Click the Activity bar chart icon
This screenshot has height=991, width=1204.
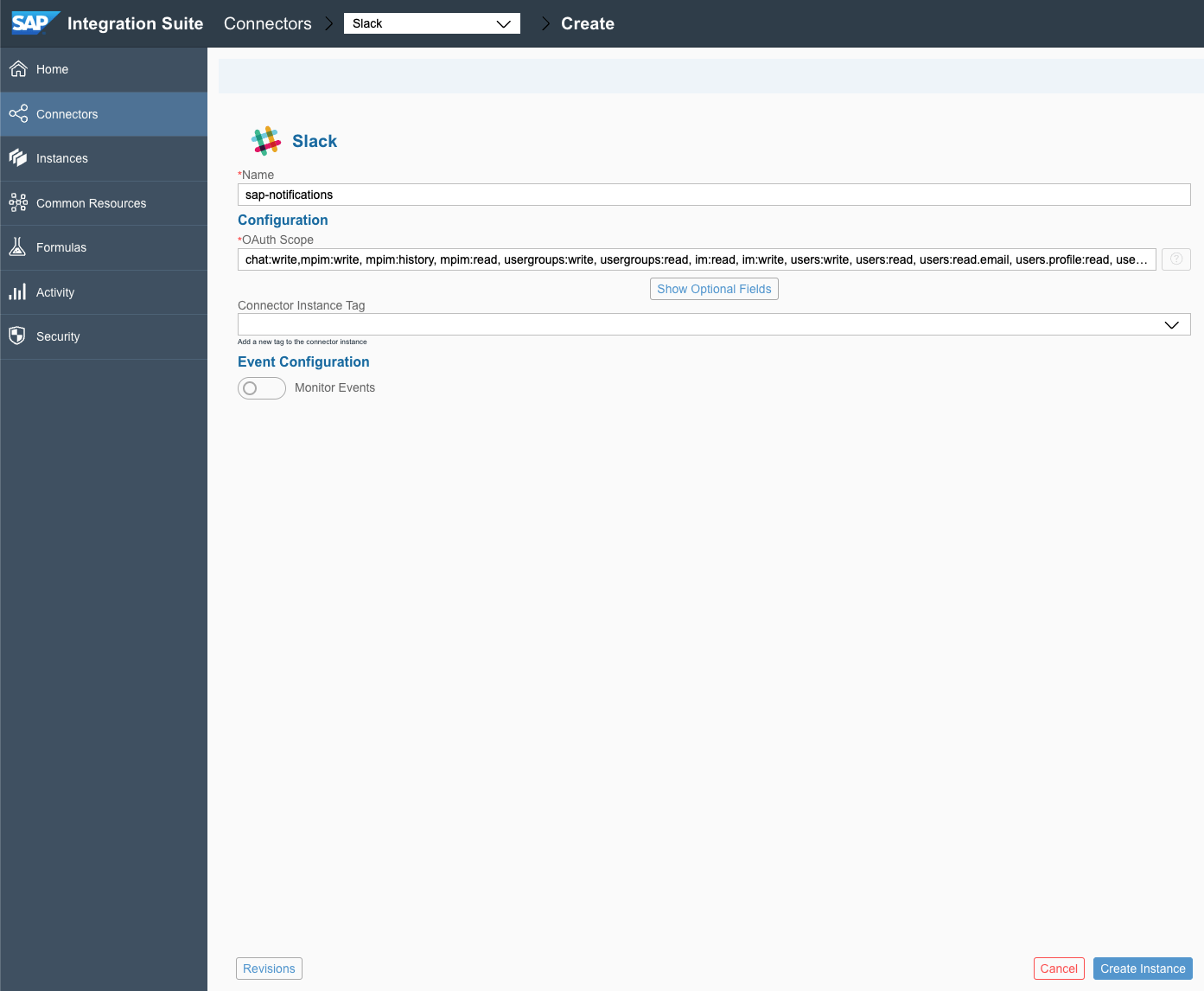17,292
